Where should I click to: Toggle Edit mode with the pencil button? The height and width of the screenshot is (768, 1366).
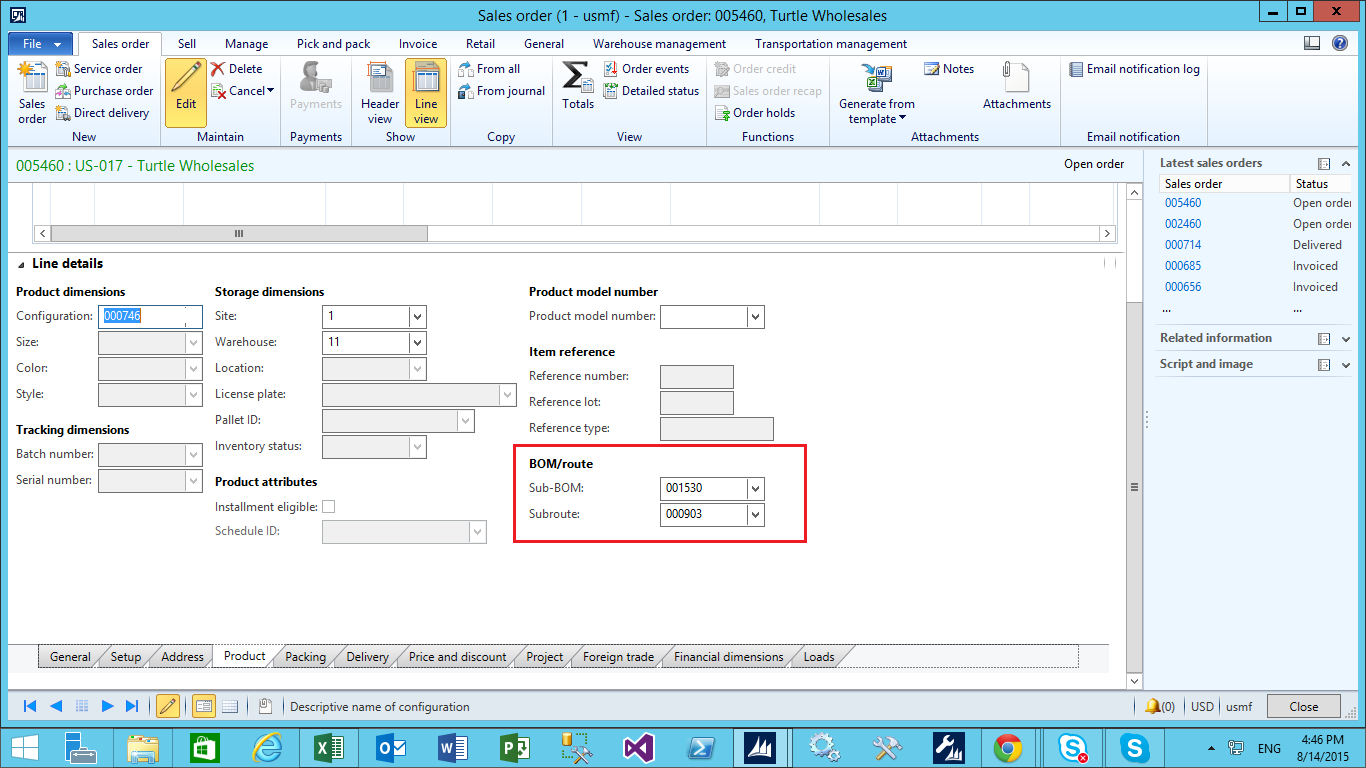click(x=186, y=92)
